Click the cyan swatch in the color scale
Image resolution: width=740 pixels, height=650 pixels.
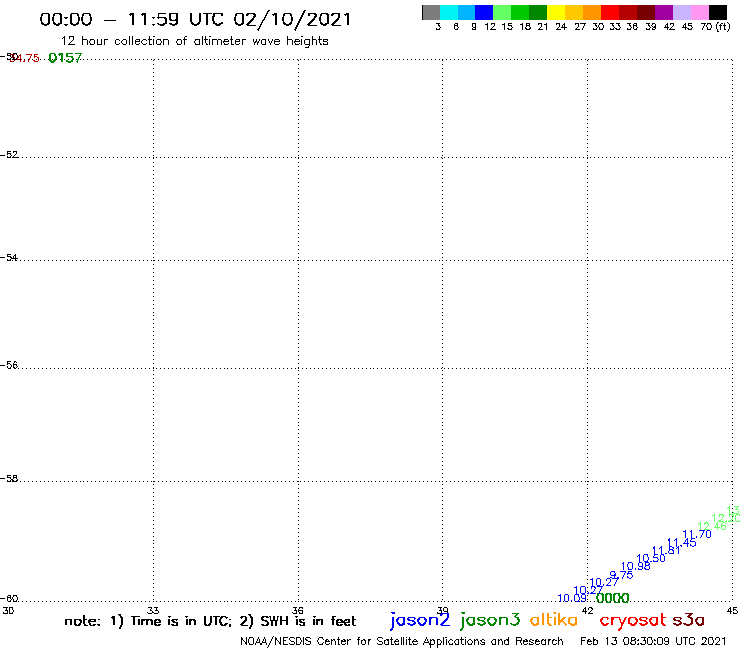(449, 12)
